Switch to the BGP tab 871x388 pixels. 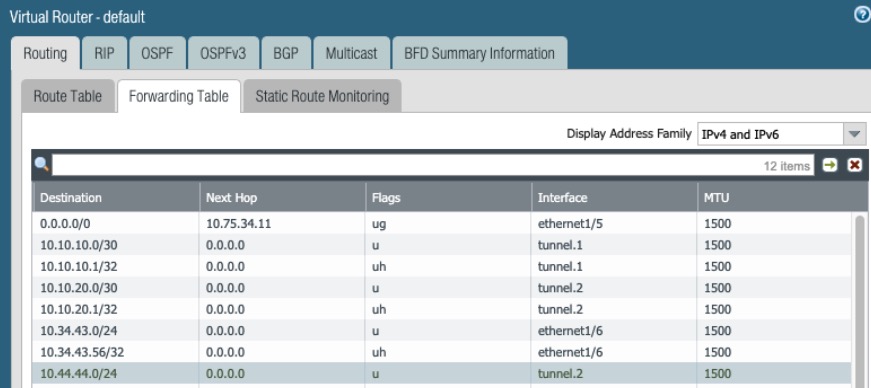pos(286,53)
